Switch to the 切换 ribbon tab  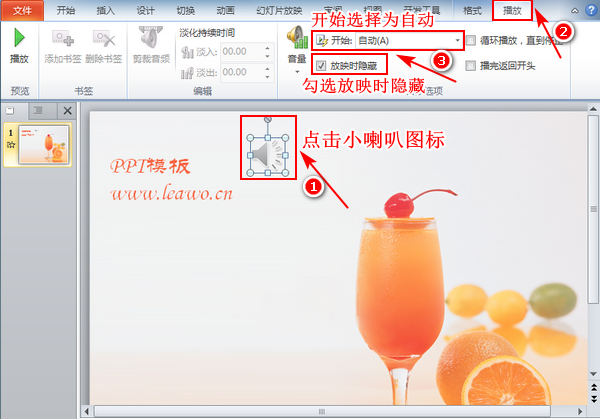(186, 10)
